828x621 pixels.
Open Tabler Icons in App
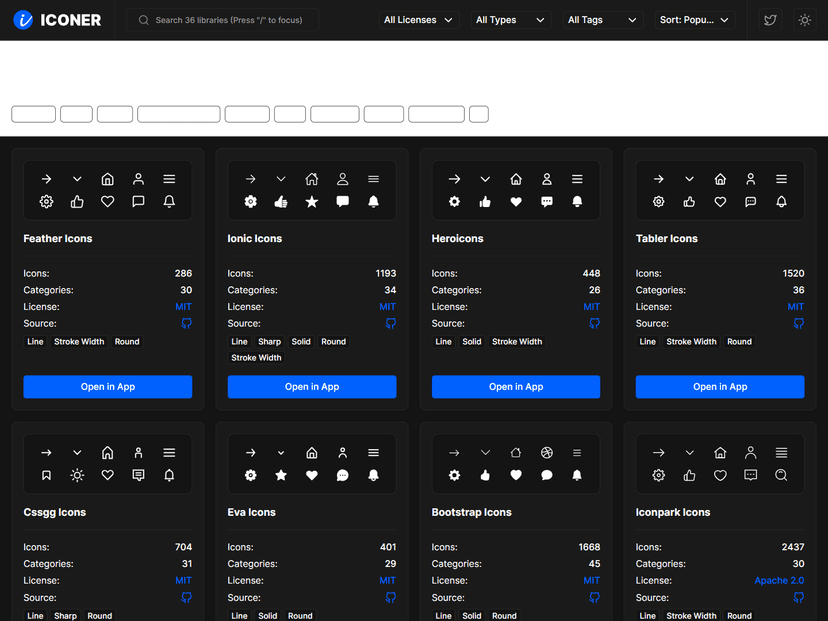pos(720,387)
